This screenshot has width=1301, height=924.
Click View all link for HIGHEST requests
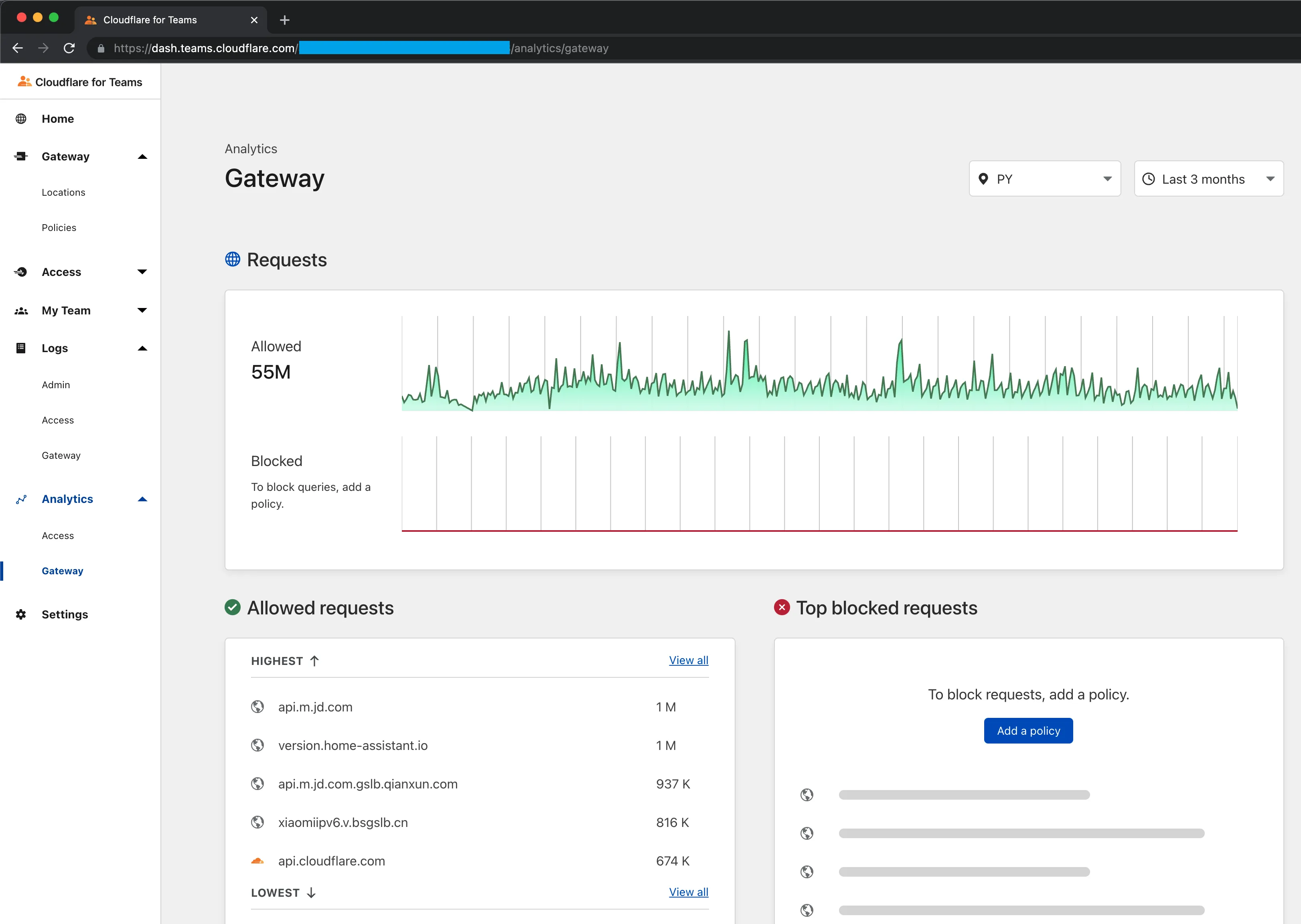coord(688,660)
